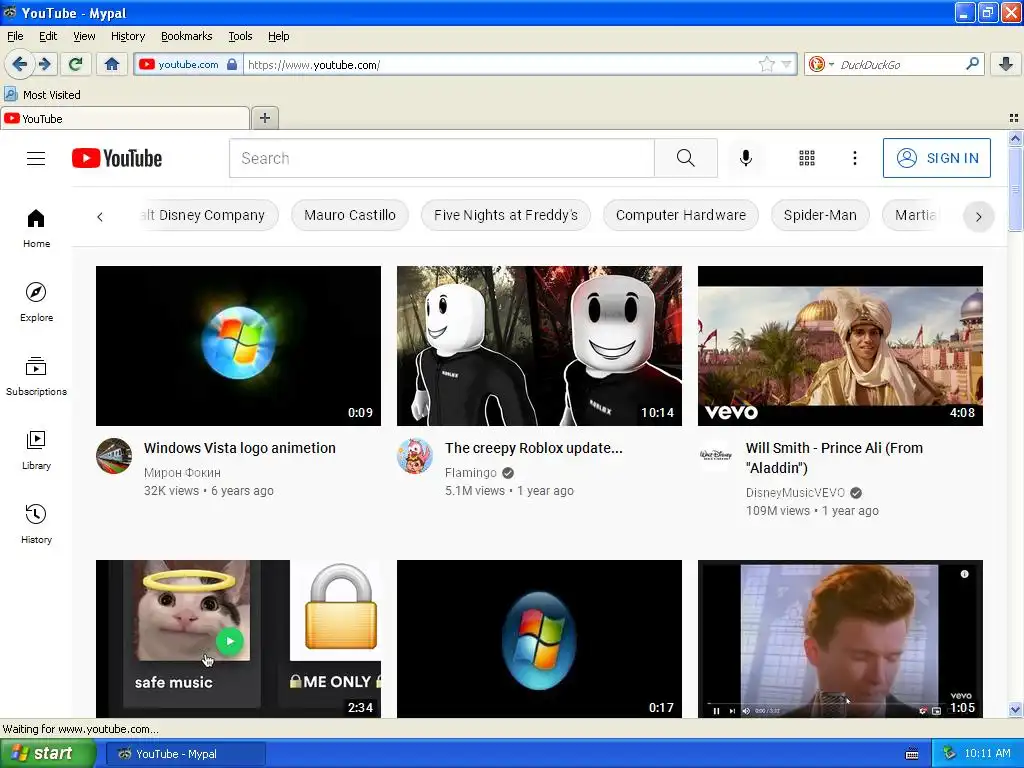
Task: Click the Windows start button
Action: pyautogui.click(x=48, y=754)
